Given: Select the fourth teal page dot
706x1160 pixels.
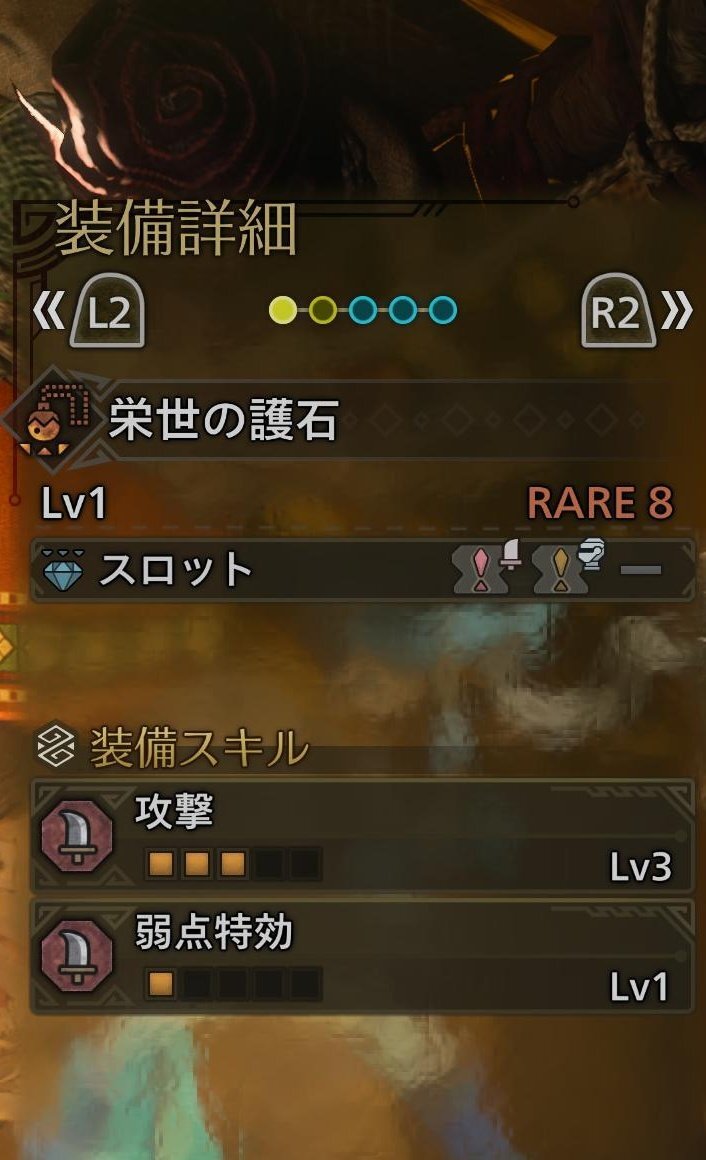Looking at the screenshot, I should tap(402, 310).
